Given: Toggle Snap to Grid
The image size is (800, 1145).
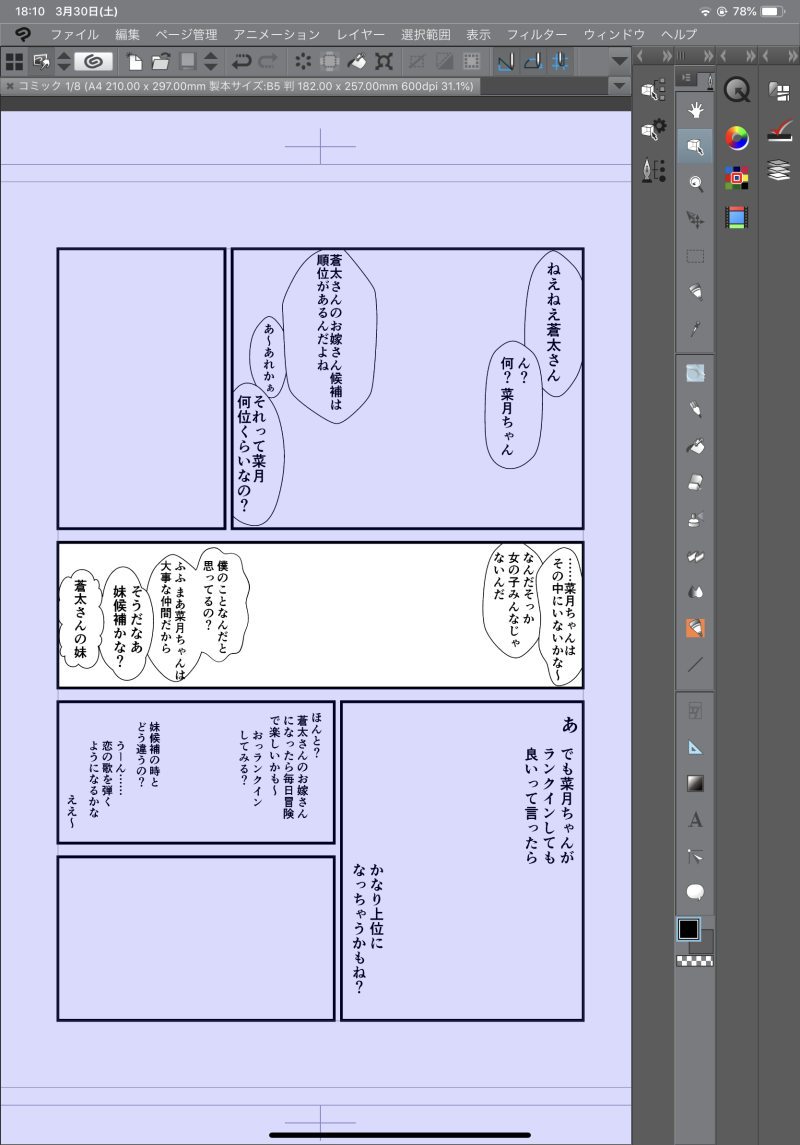Looking at the screenshot, I should 560,61.
